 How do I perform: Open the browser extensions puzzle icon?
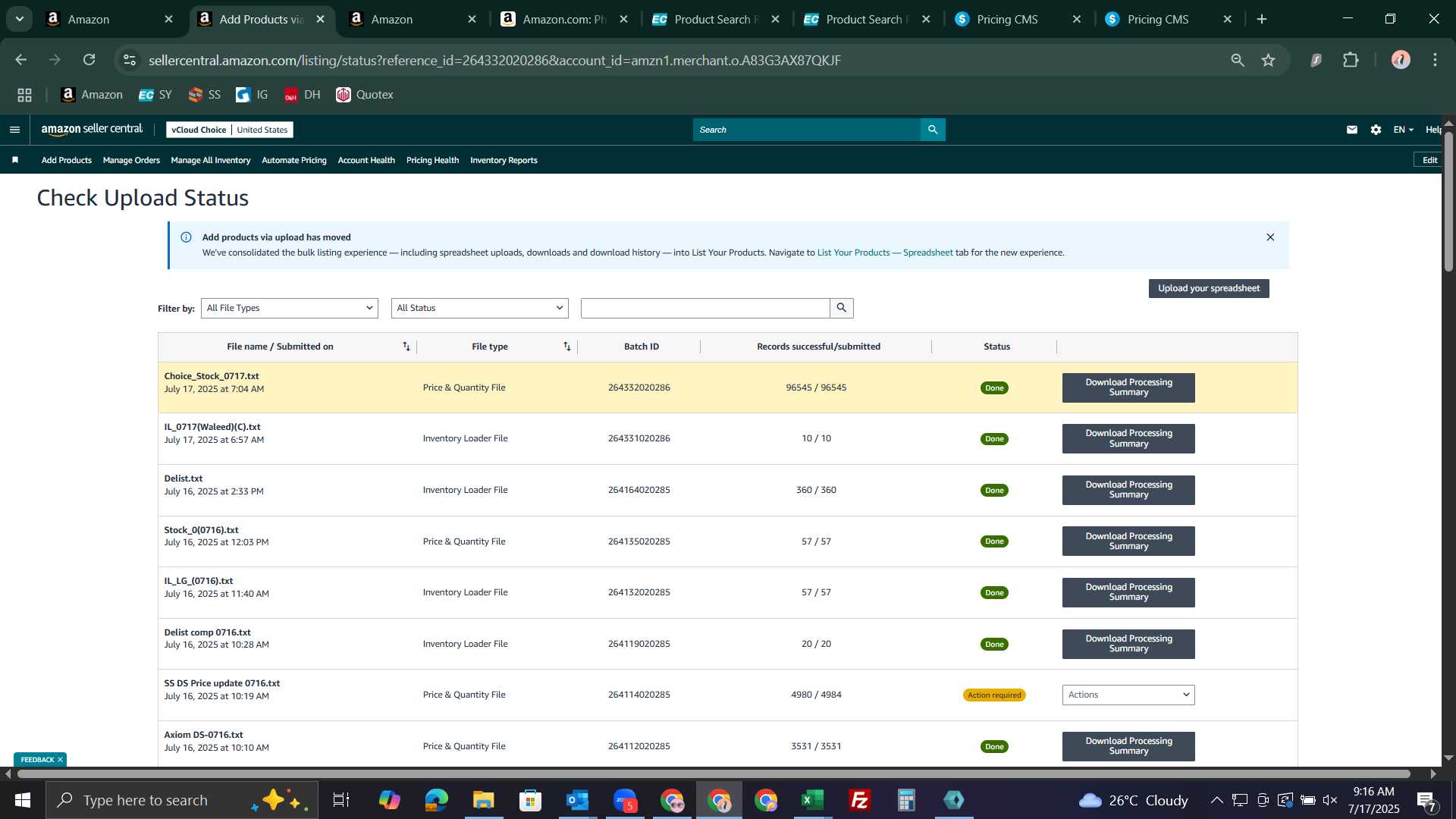[1351, 60]
